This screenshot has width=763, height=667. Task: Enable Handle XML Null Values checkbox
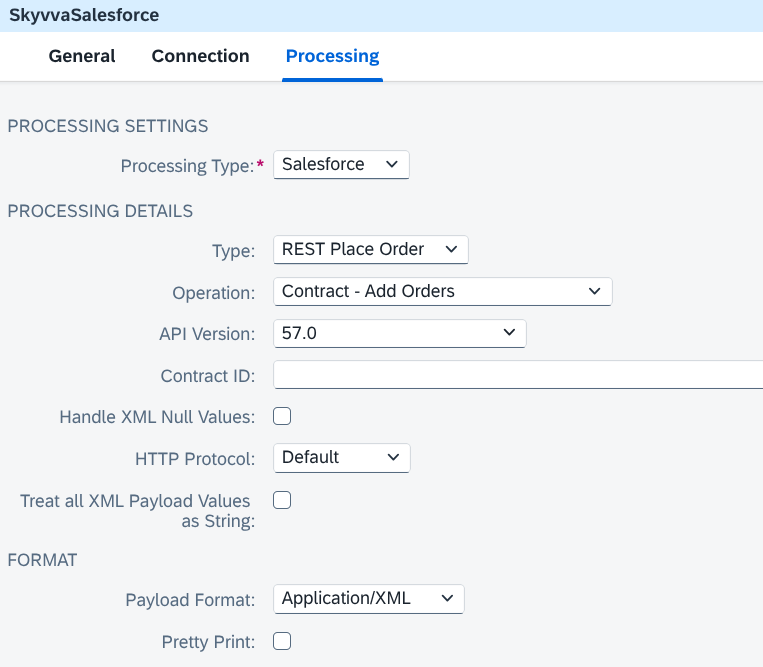282,416
